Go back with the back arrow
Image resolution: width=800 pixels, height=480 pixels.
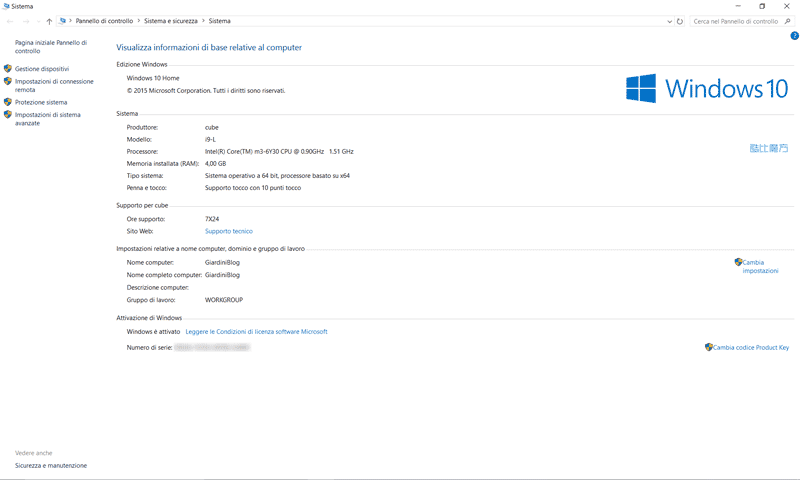tap(10, 21)
